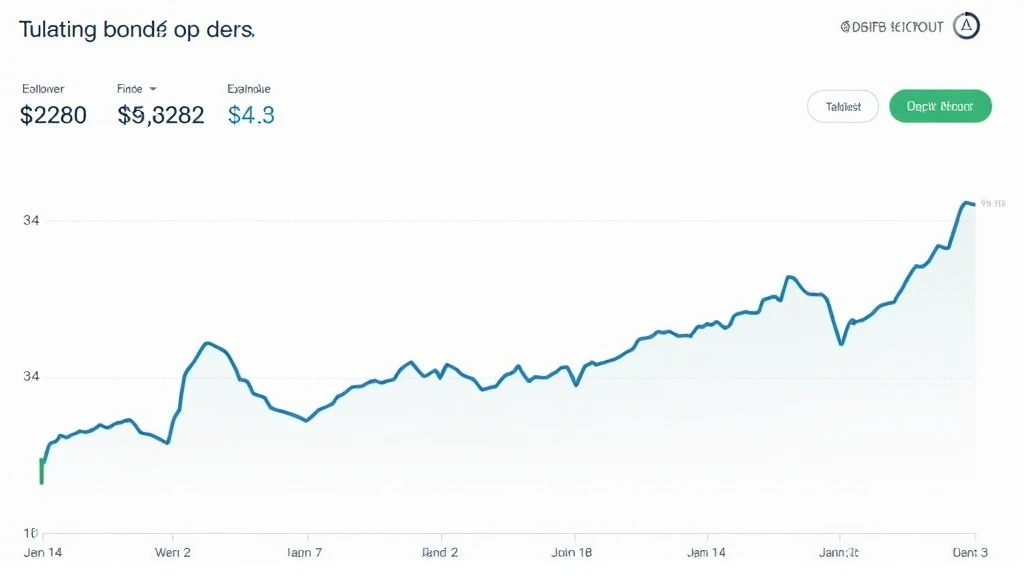Image resolution: width=1024 pixels, height=576 pixels.
Task: Click the small icon before "DSIFB IEICPOUT"
Action: point(845,28)
